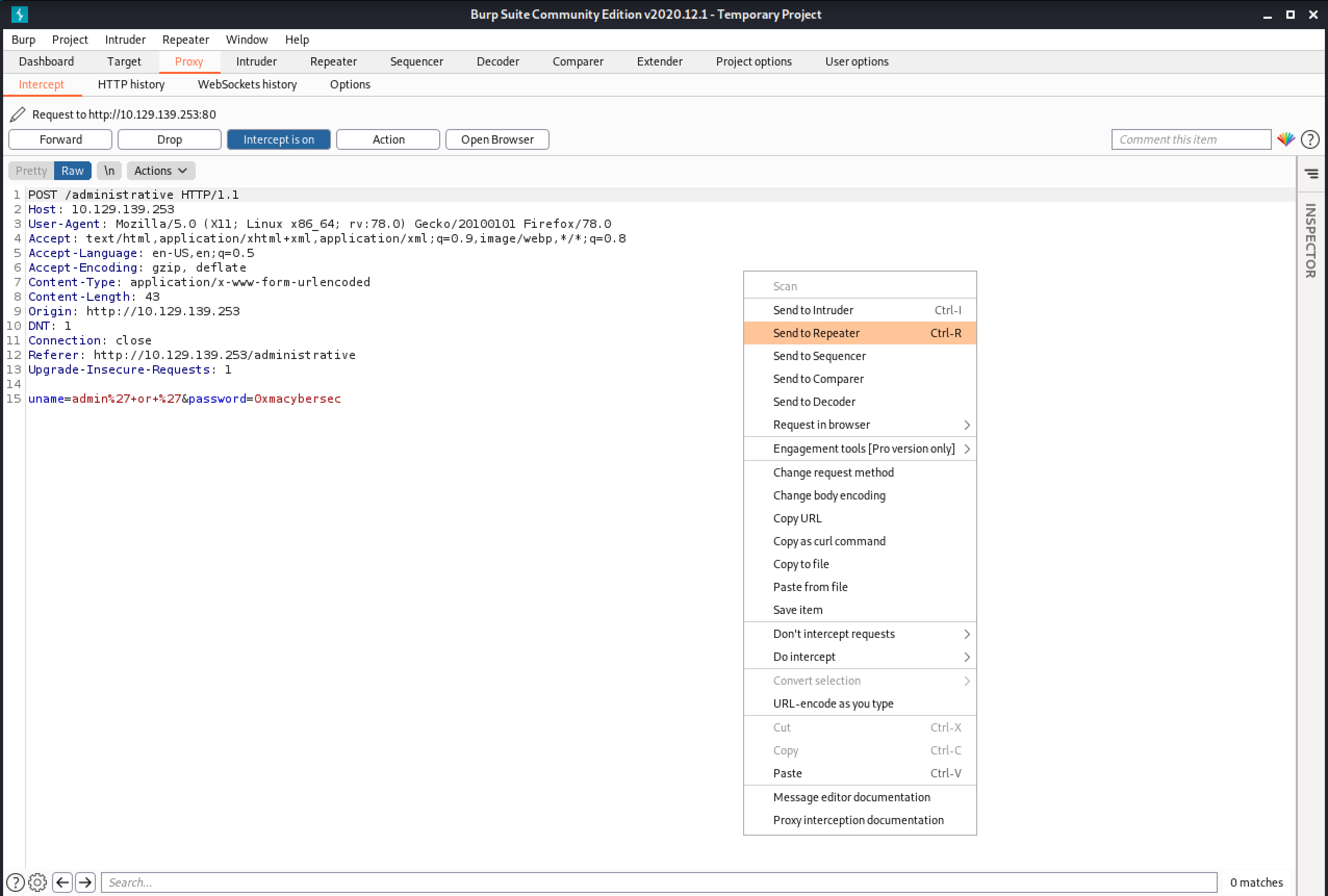Click Open Browser button
The width and height of the screenshot is (1328, 896).
point(497,139)
